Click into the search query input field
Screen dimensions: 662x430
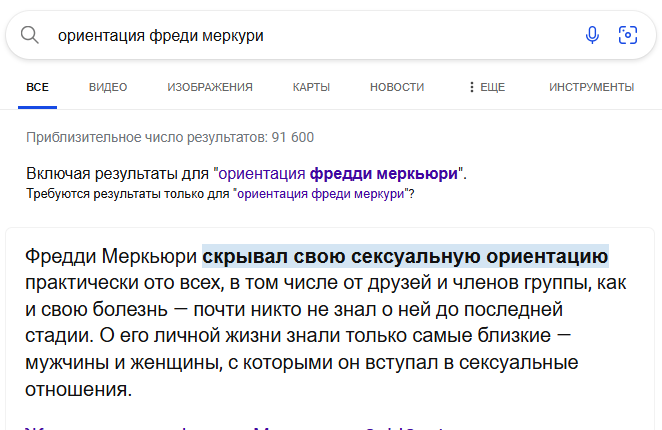coord(300,36)
